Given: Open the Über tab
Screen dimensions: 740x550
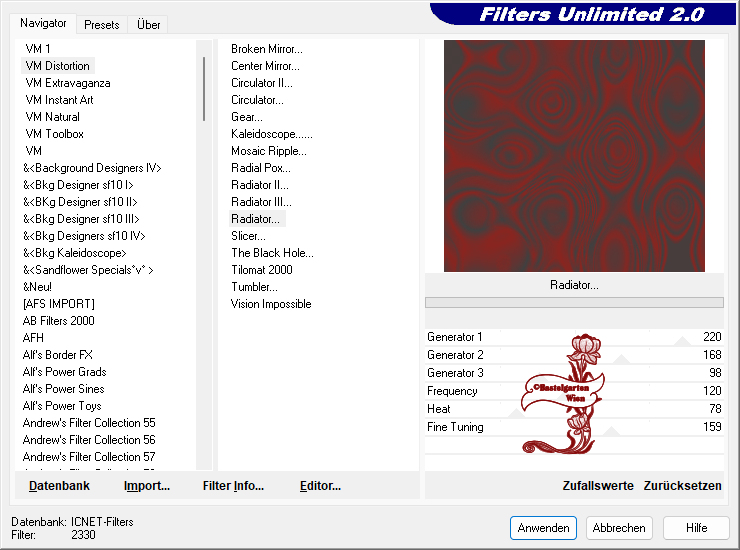Looking at the screenshot, I should click(x=148, y=24).
